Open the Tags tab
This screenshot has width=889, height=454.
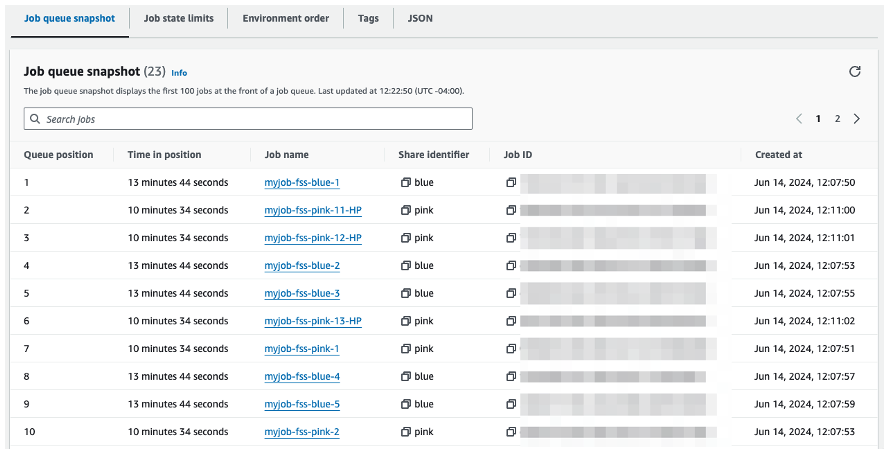point(368,19)
